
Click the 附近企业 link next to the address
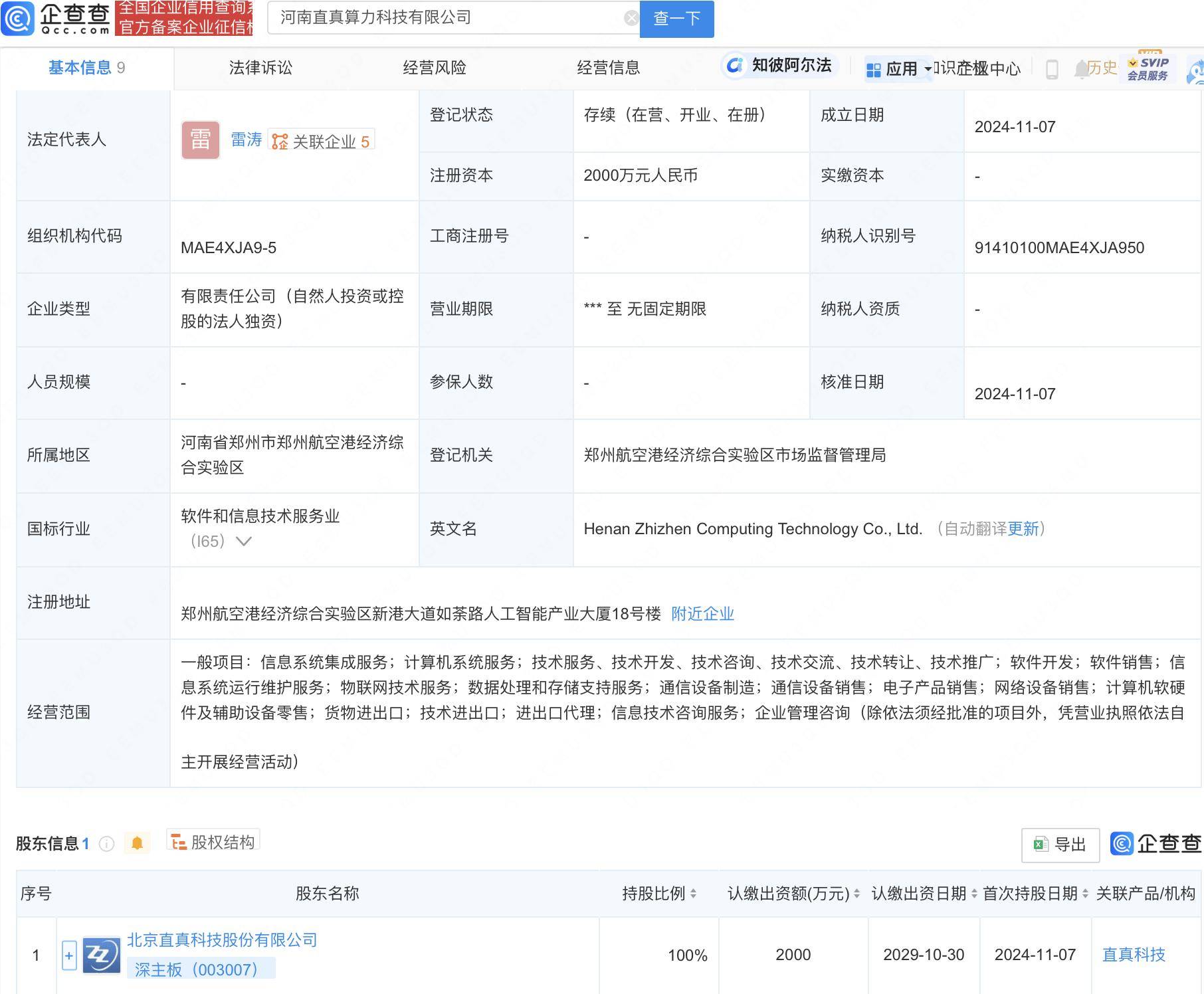point(703,614)
